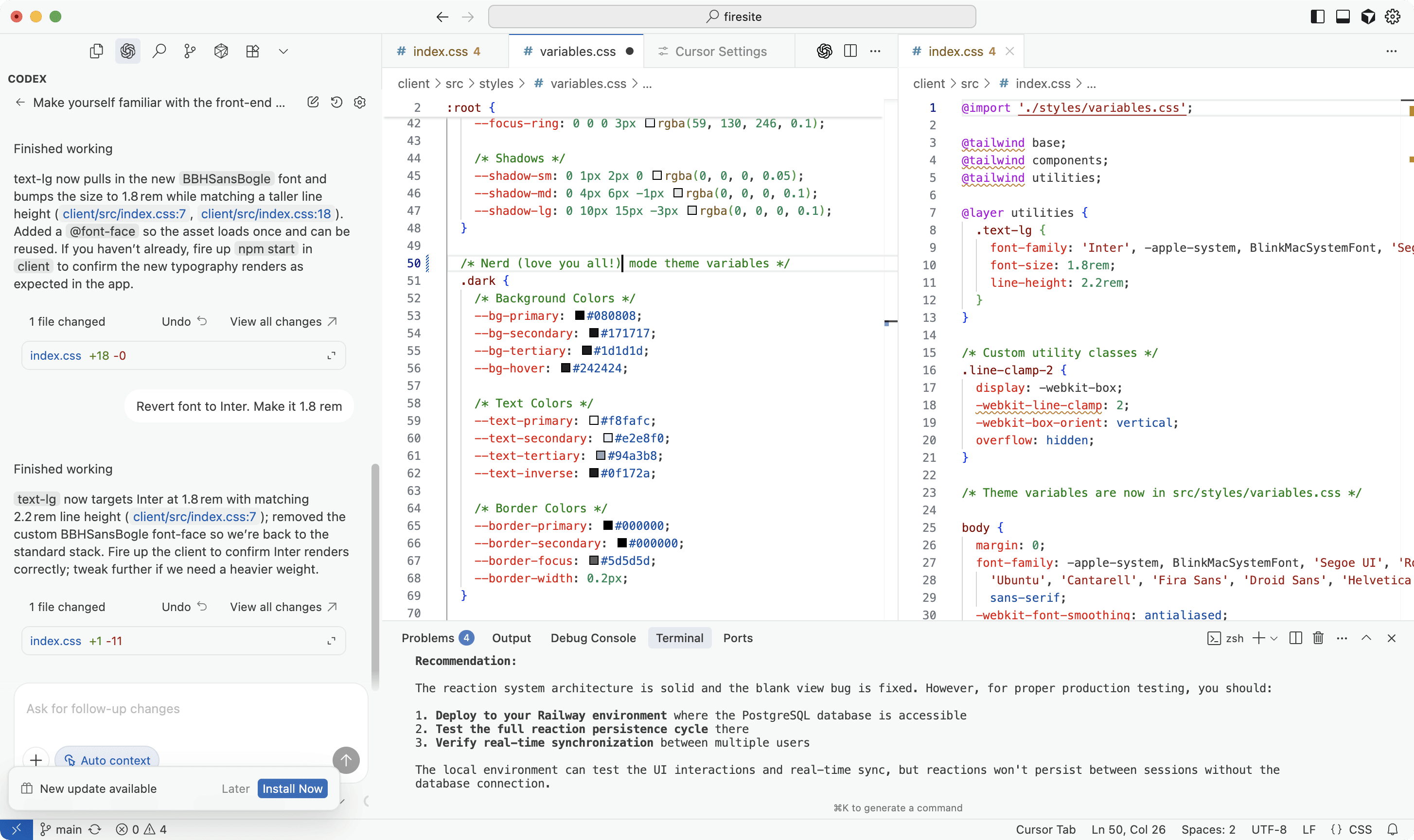Toggle the primary sidebar layout button
The height and width of the screenshot is (840, 1414).
pos(1317,17)
